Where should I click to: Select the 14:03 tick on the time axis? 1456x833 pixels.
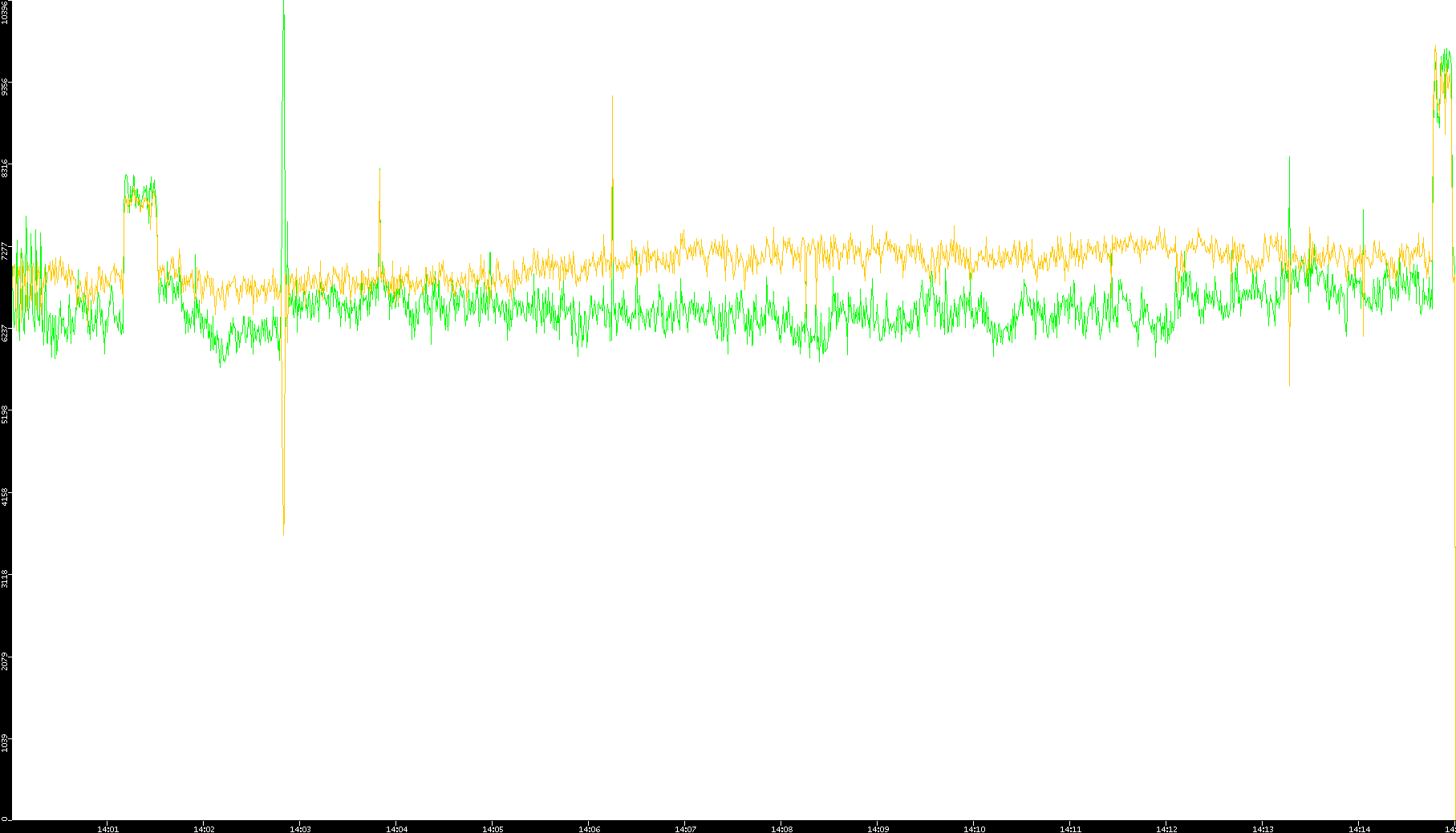(x=300, y=828)
